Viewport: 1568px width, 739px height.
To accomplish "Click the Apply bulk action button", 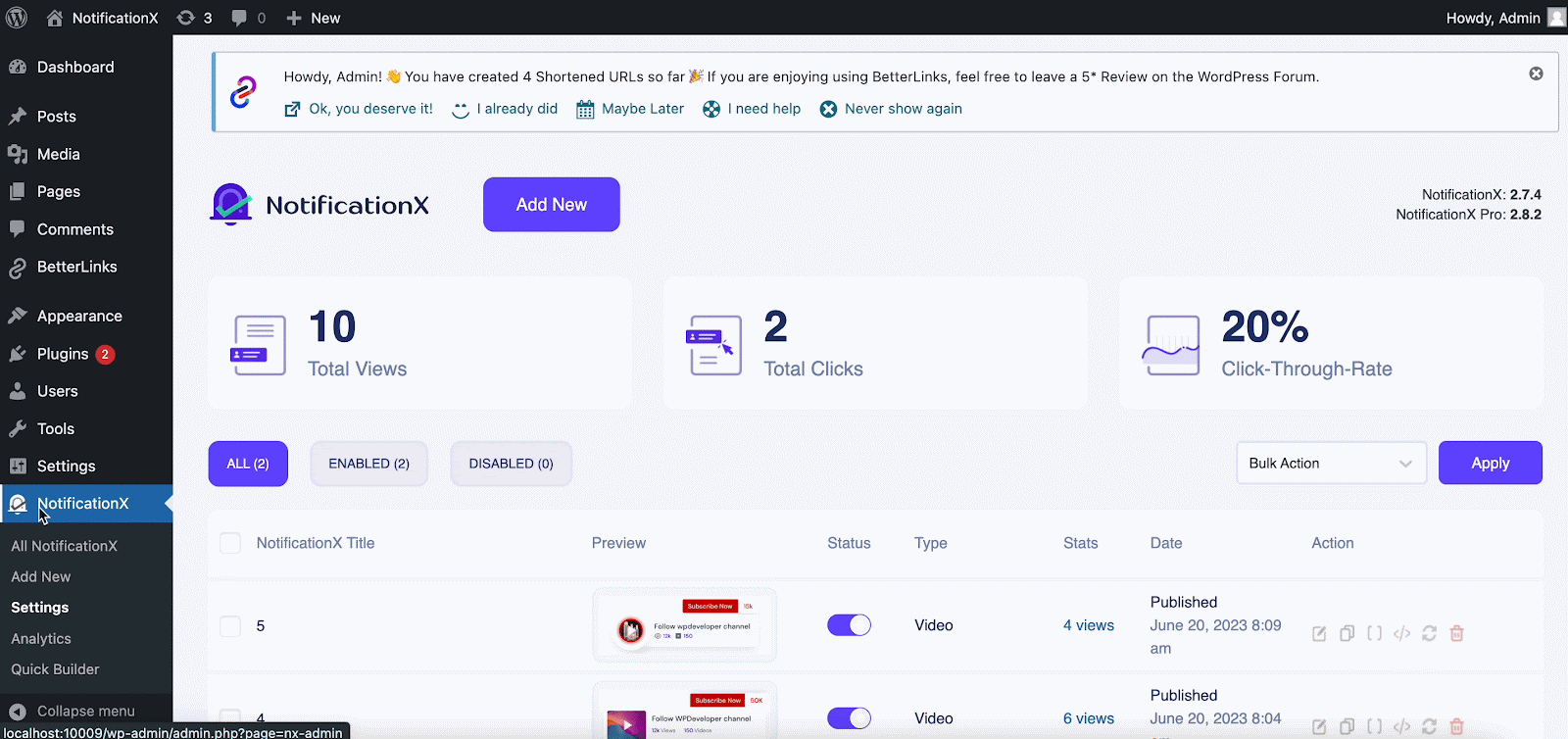I will (x=1491, y=463).
